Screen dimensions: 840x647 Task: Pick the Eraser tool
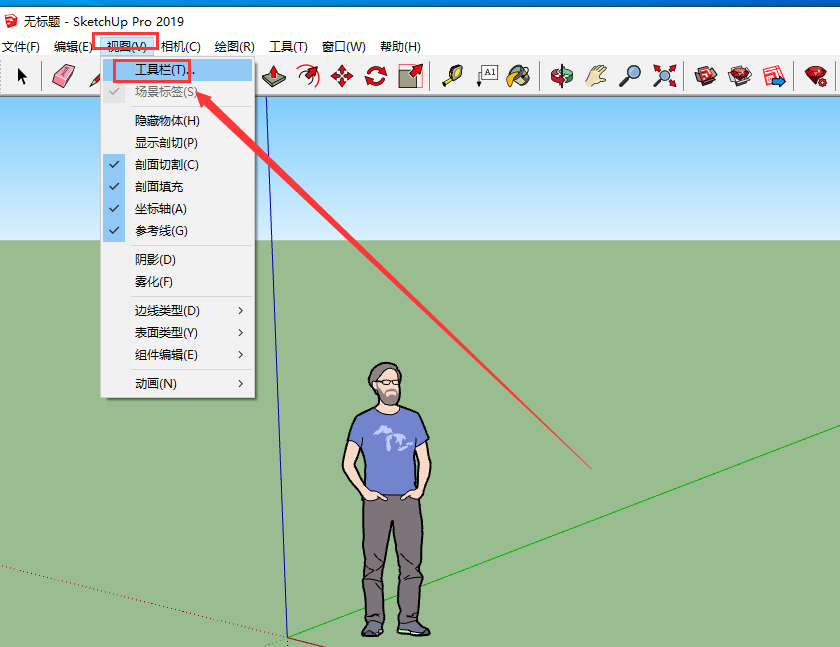(64, 76)
